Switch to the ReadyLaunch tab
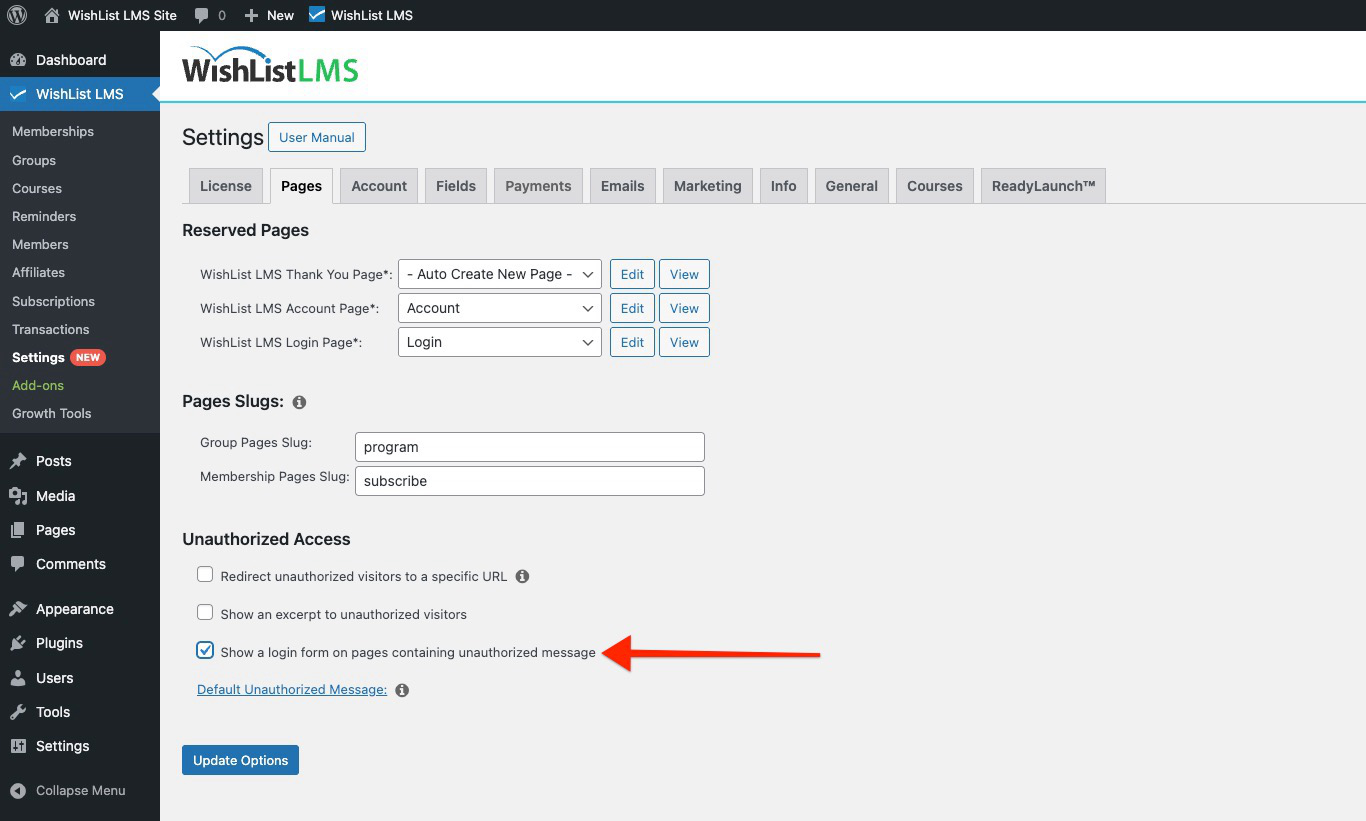 click(x=1043, y=185)
